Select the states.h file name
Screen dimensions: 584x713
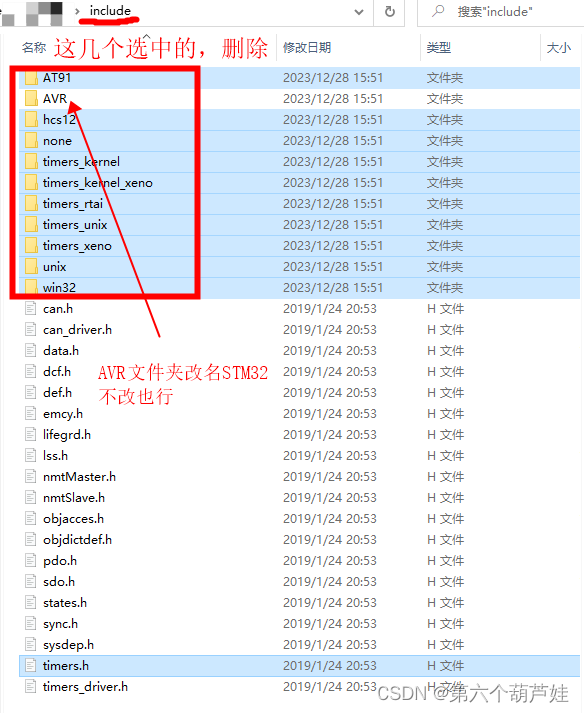[65, 603]
